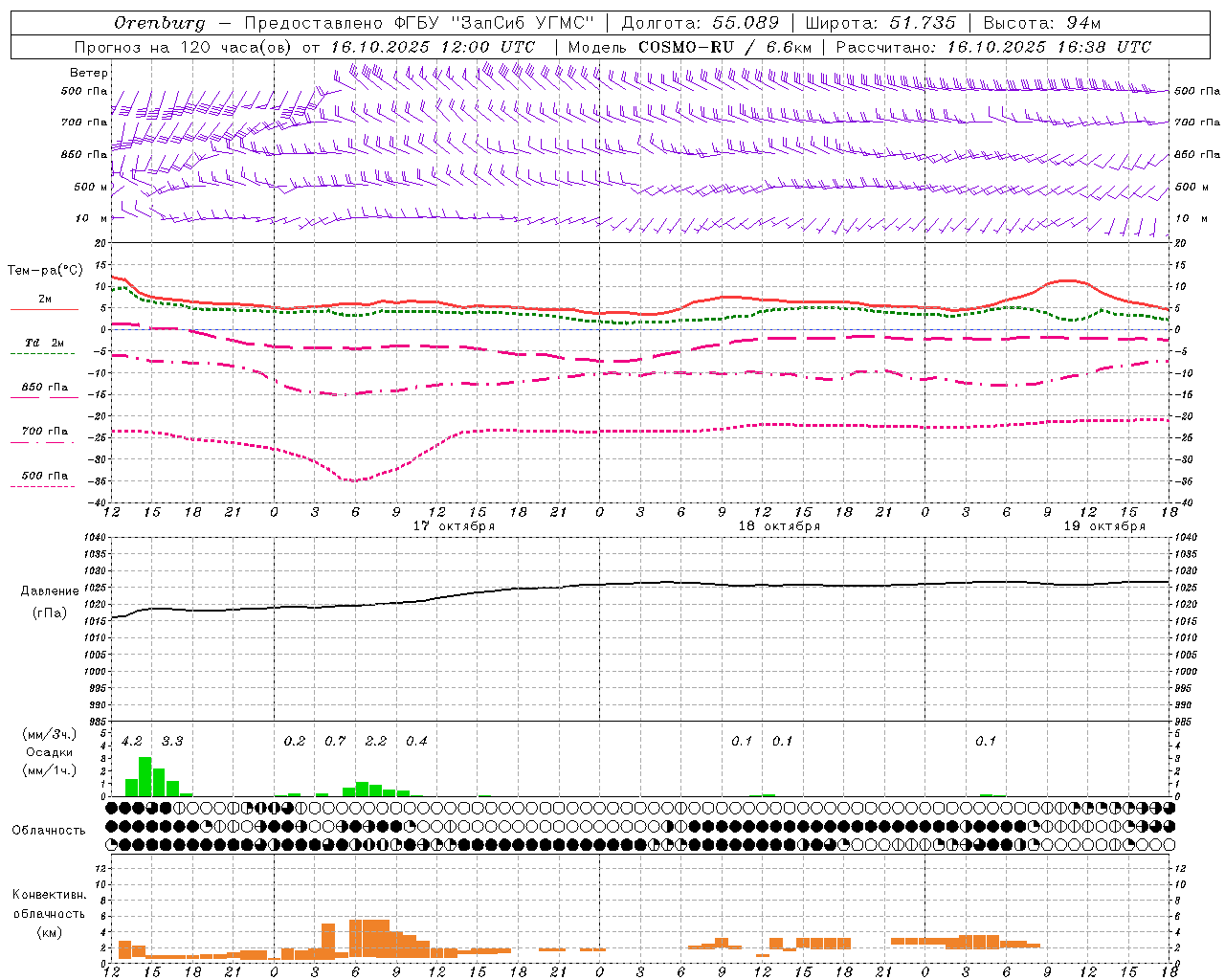This screenshot has width=1225, height=980.
Task: Click the '0.2' precipitation total value
Action: pos(295,742)
